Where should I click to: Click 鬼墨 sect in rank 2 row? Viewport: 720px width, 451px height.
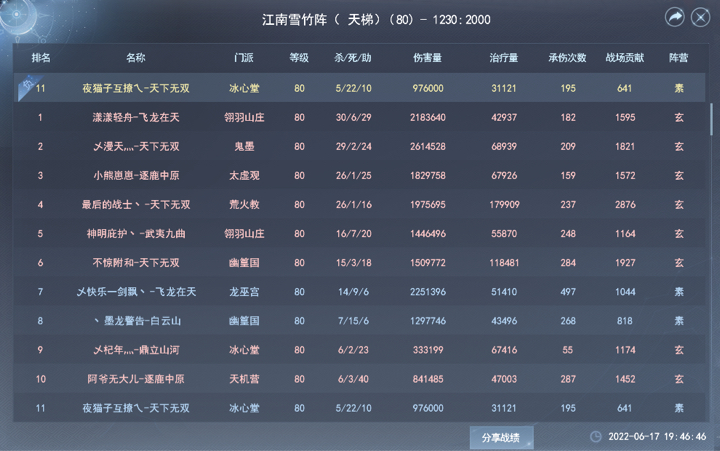click(244, 147)
